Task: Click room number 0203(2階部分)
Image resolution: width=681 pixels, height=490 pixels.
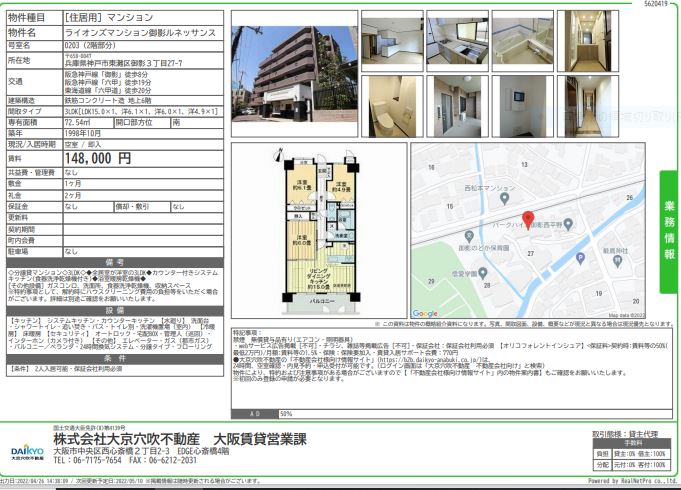Action: click(90, 46)
